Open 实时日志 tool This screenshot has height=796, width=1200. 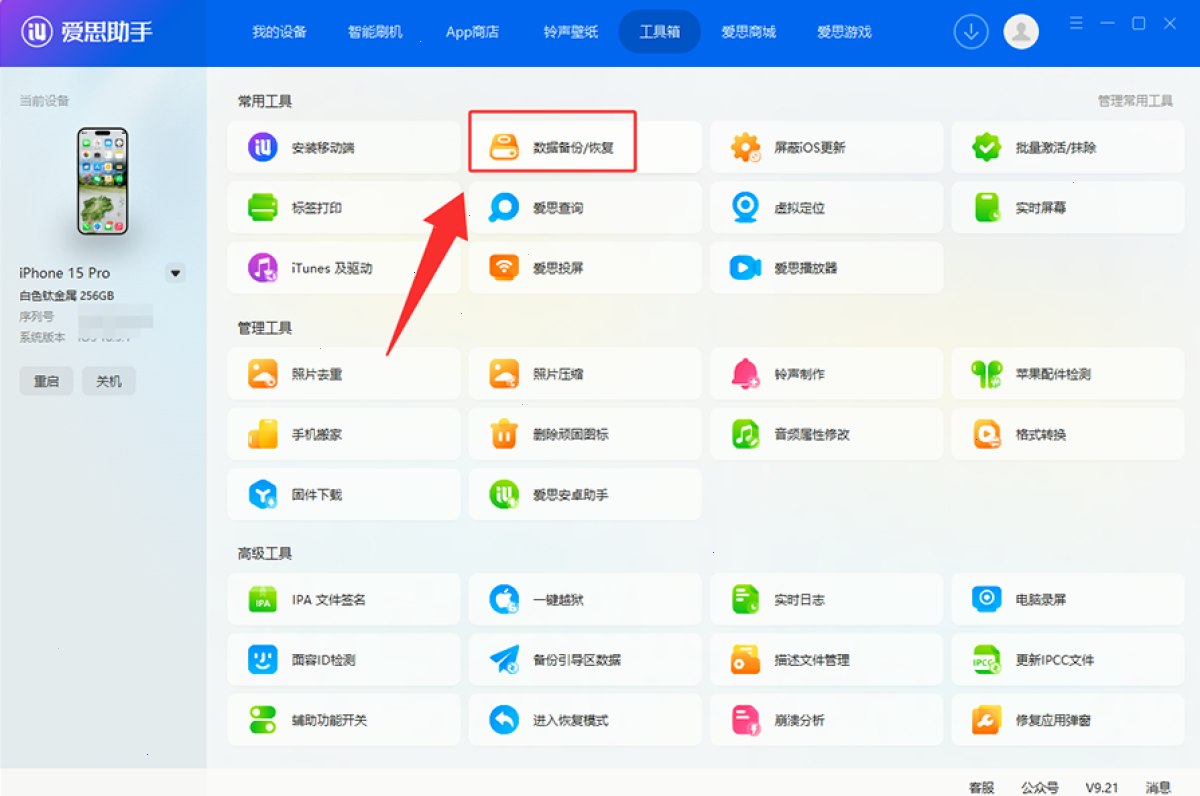826,600
